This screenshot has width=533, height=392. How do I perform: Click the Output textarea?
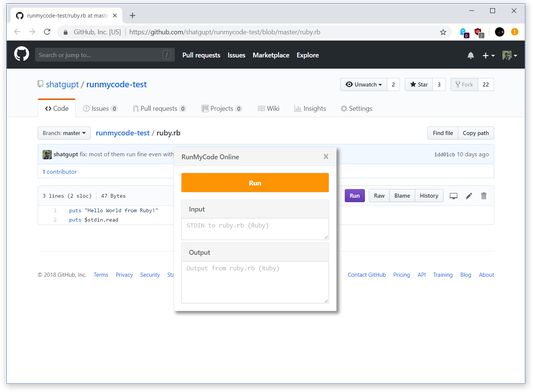(x=255, y=282)
